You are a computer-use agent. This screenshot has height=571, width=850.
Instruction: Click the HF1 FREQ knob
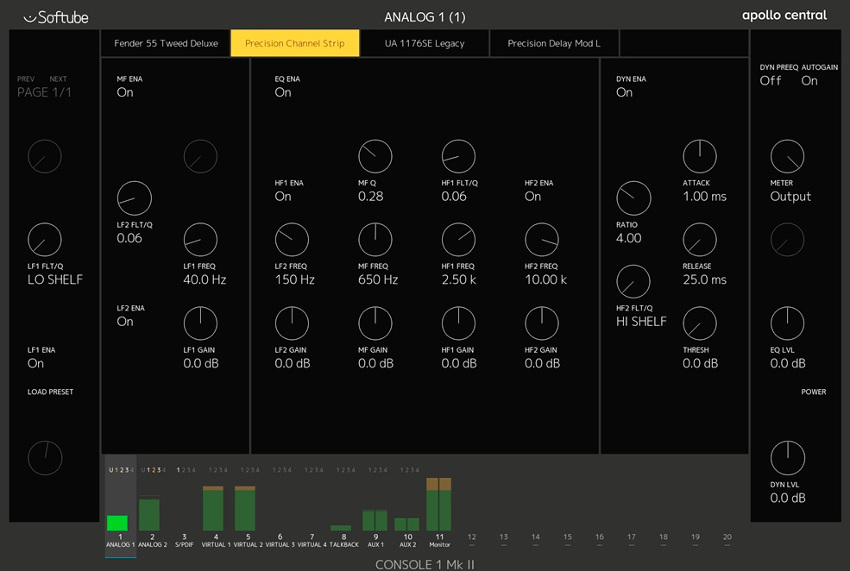coord(459,240)
